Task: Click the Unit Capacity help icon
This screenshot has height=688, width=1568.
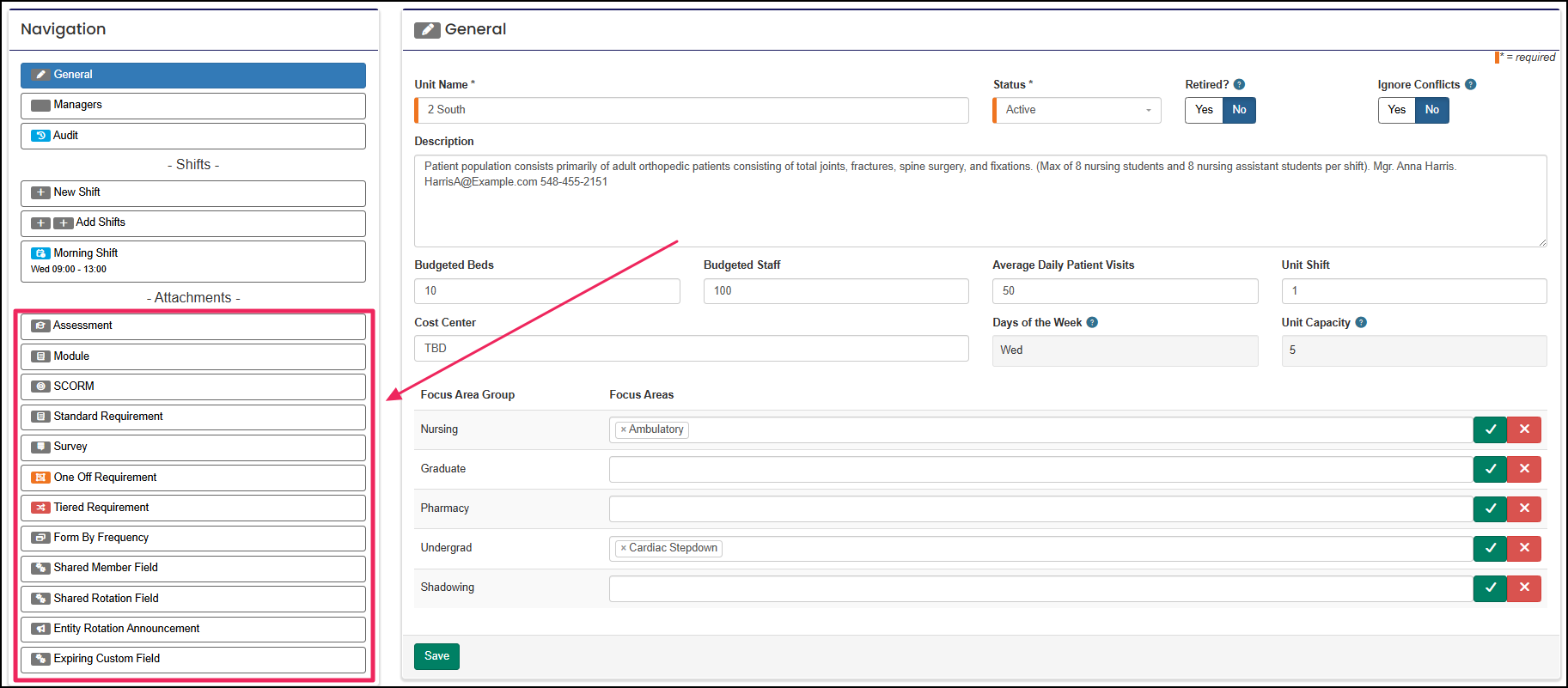Action: pos(1361,322)
